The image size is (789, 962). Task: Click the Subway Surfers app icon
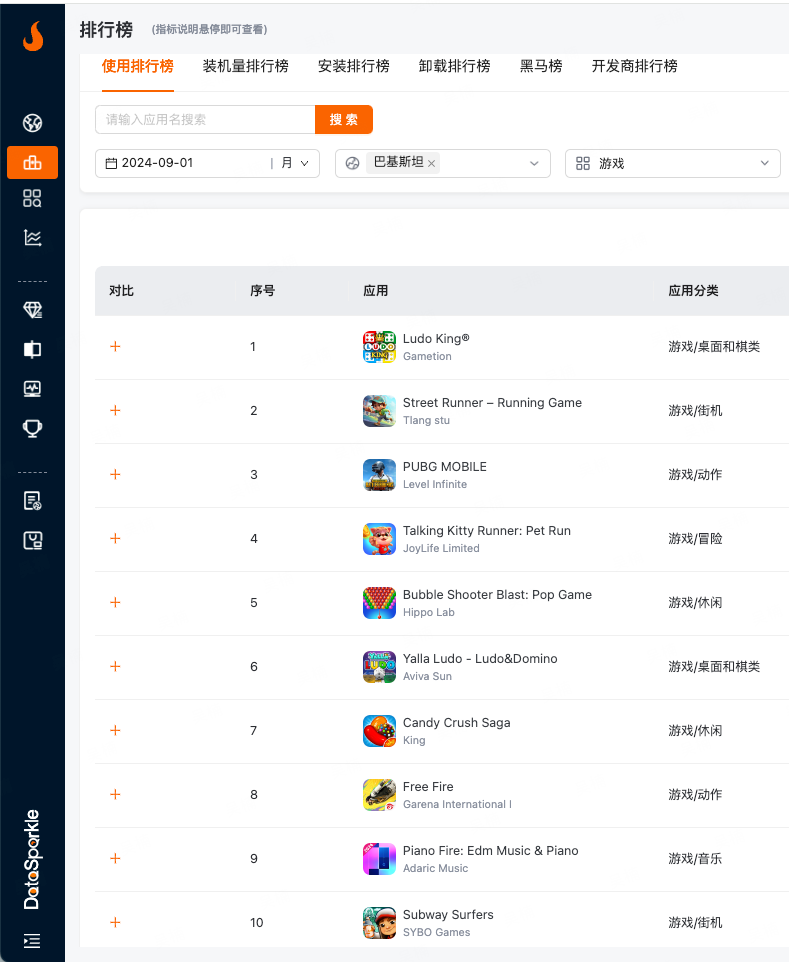379,923
